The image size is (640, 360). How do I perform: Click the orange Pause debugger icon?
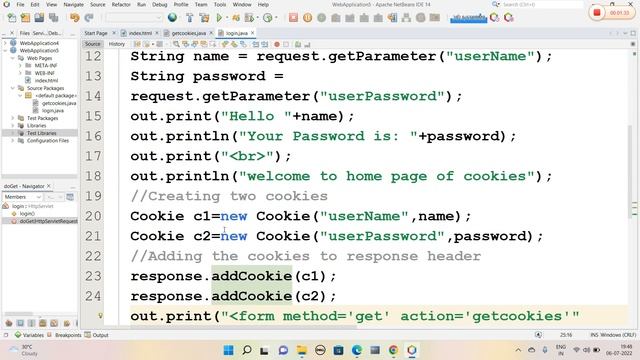[x=307, y=18]
